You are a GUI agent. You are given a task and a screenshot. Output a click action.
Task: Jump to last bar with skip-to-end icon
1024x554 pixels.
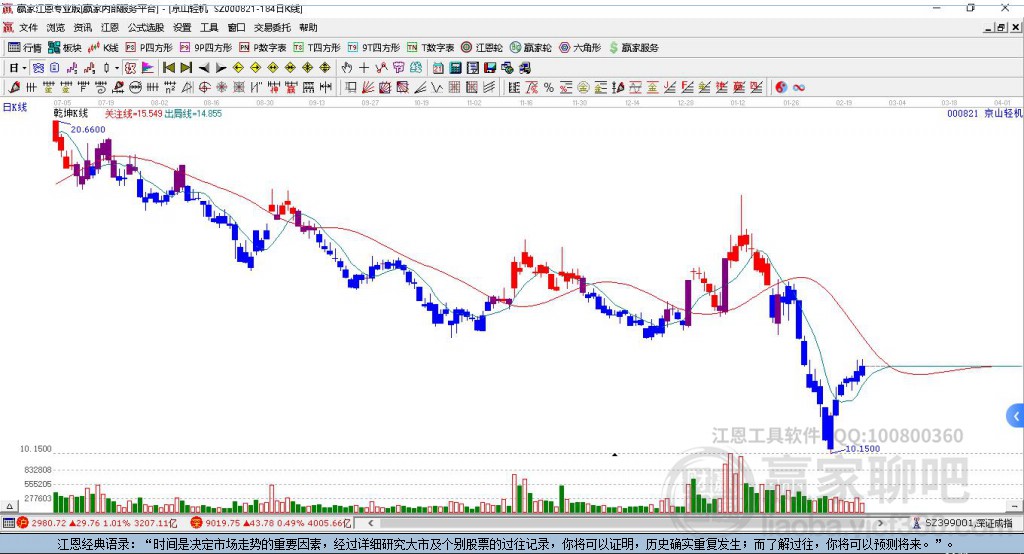[186, 68]
